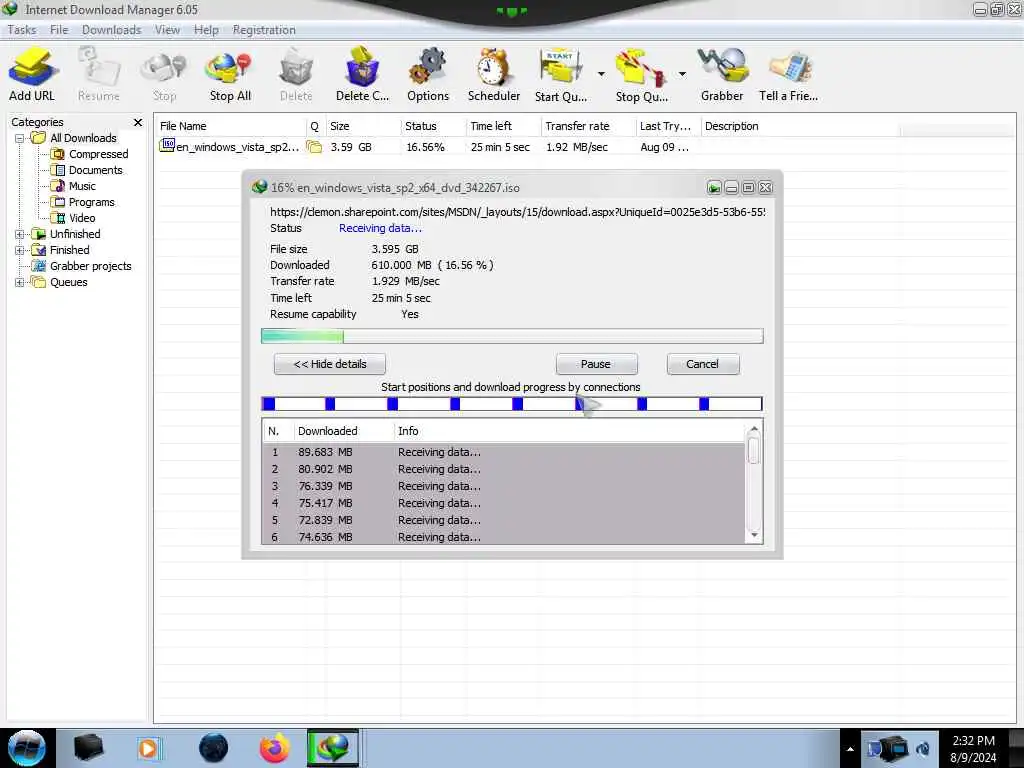Click the Hide details button
The image size is (1024, 768).
[330, 364]
